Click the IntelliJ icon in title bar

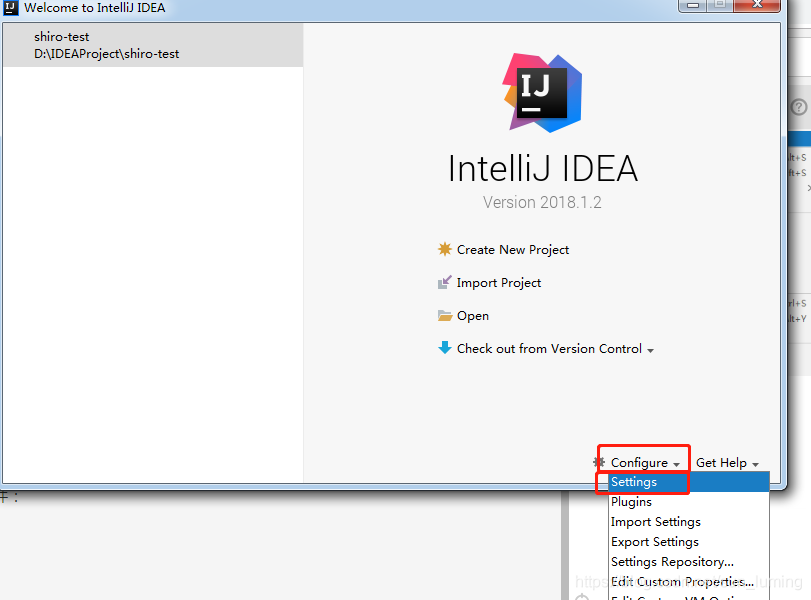pyautogui.click(x=10, y=8)
